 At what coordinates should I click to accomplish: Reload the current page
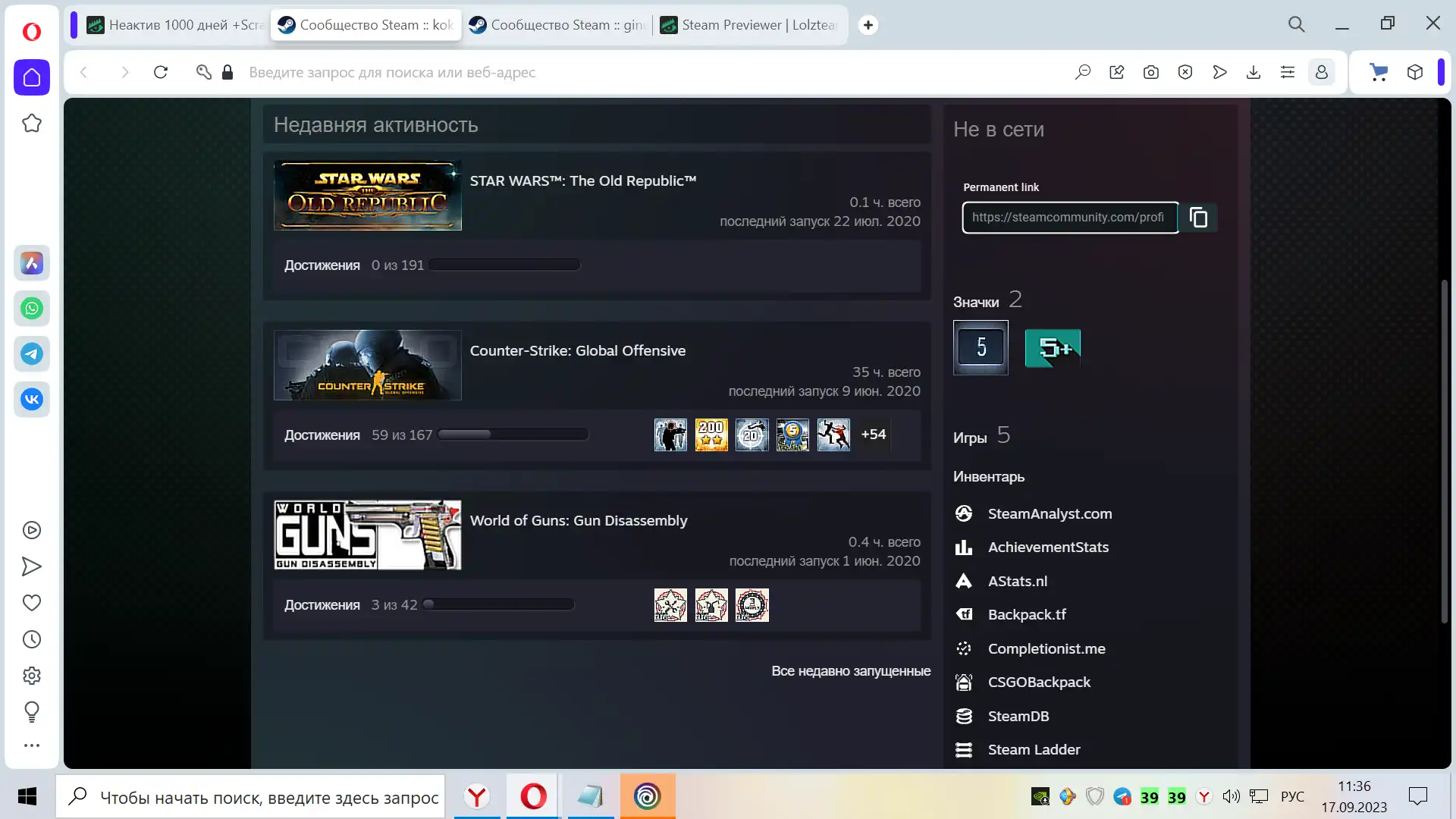click(161, 72)
